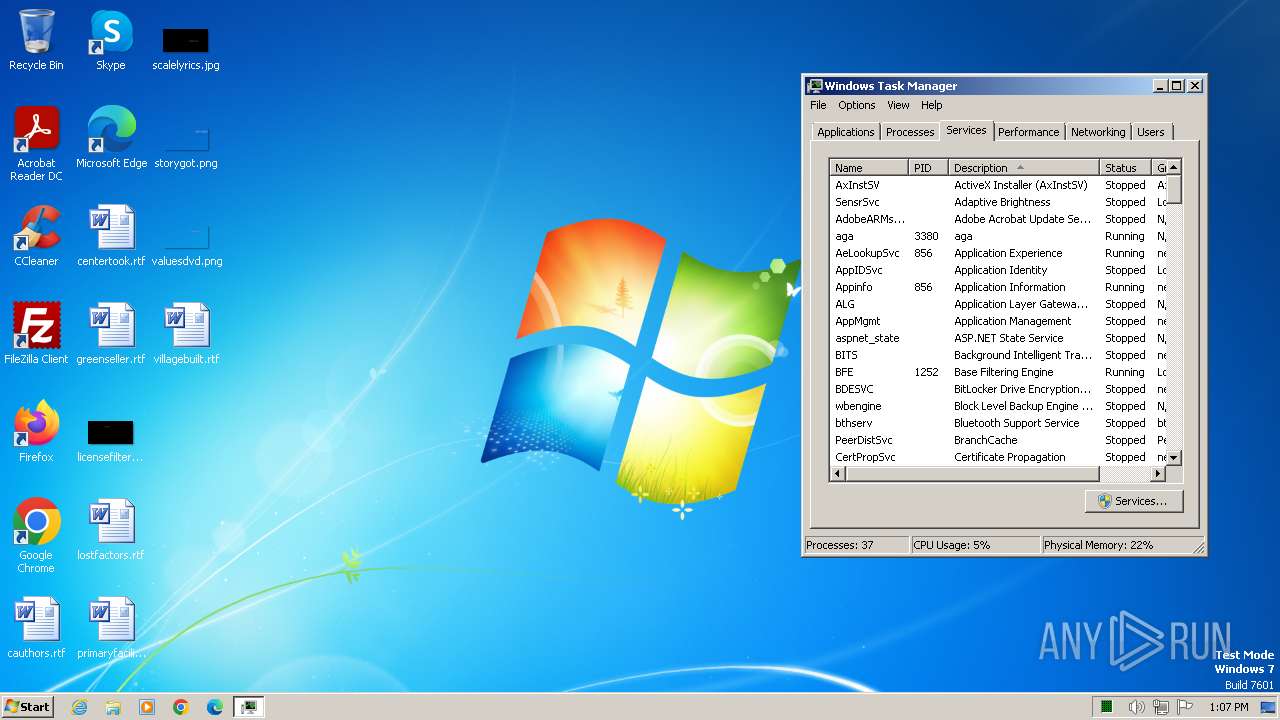Image resolution: width=1280 pixels, height=720 pixels.
Task: Open Edge from the taskbar
Action: point(215,707)
